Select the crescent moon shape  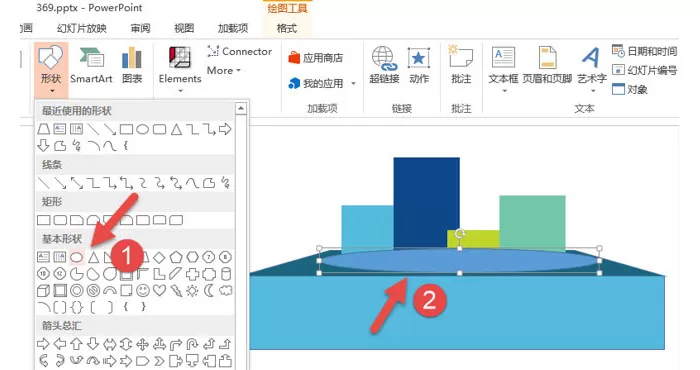(x=209, y=291)
